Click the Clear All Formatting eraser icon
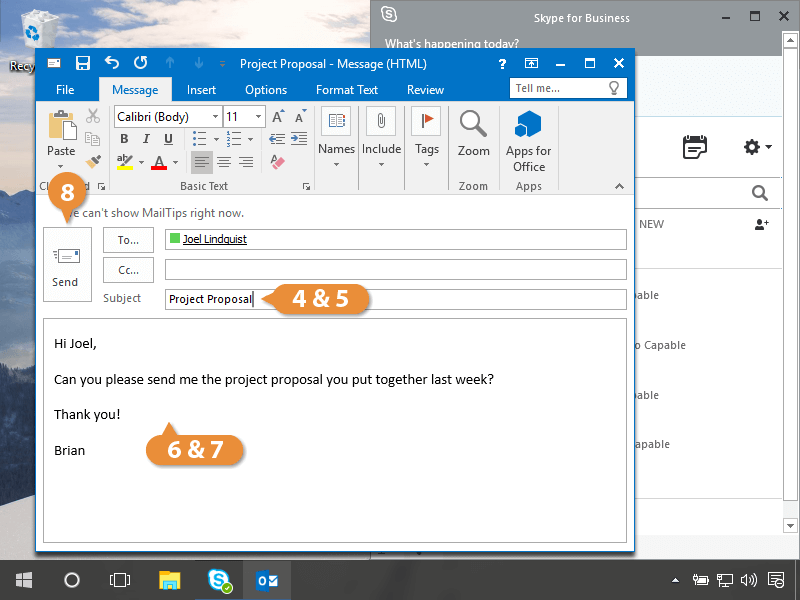 pos(278,162)
